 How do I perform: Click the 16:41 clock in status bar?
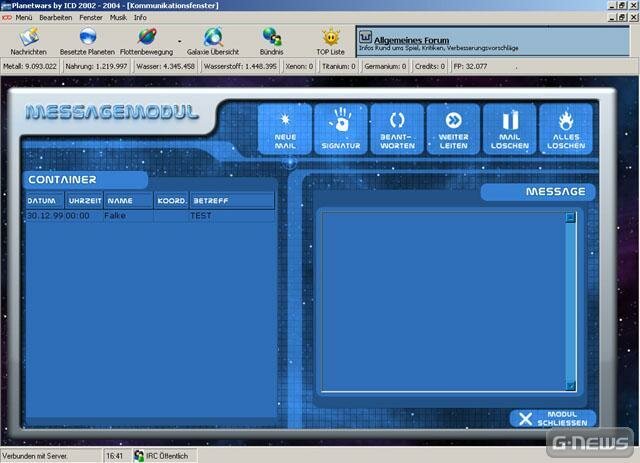114,456
